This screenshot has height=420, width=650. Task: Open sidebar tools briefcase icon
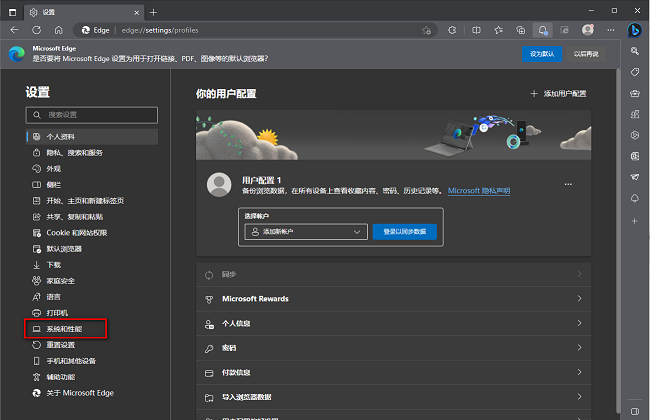pyautogui.click(x=635, y=93)
